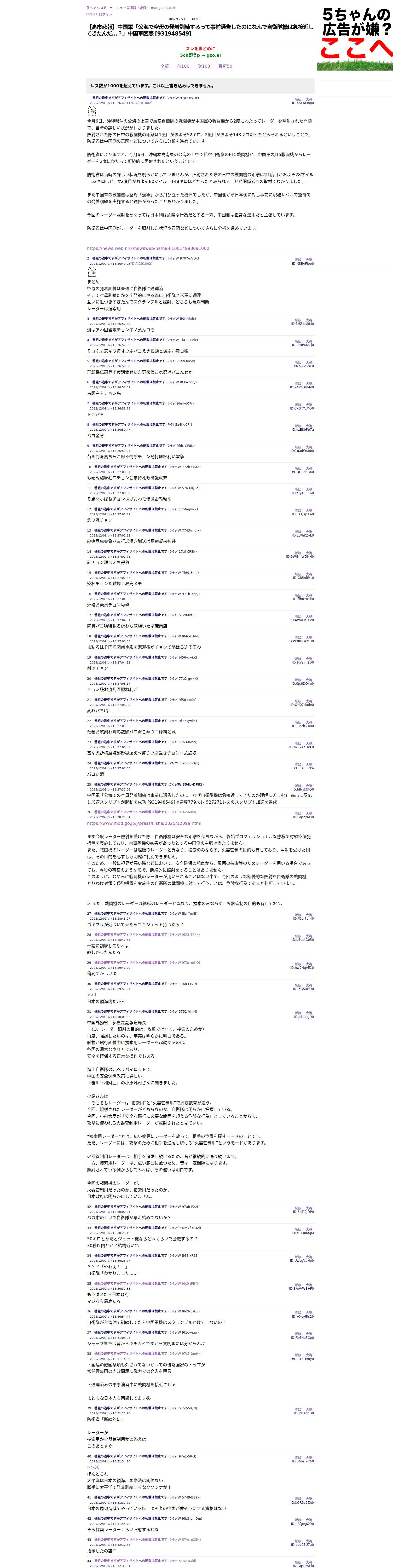393x1568 pixels.
Task: Click the thread title heading 【高市悲報】
Action: (x=200, y=30)
